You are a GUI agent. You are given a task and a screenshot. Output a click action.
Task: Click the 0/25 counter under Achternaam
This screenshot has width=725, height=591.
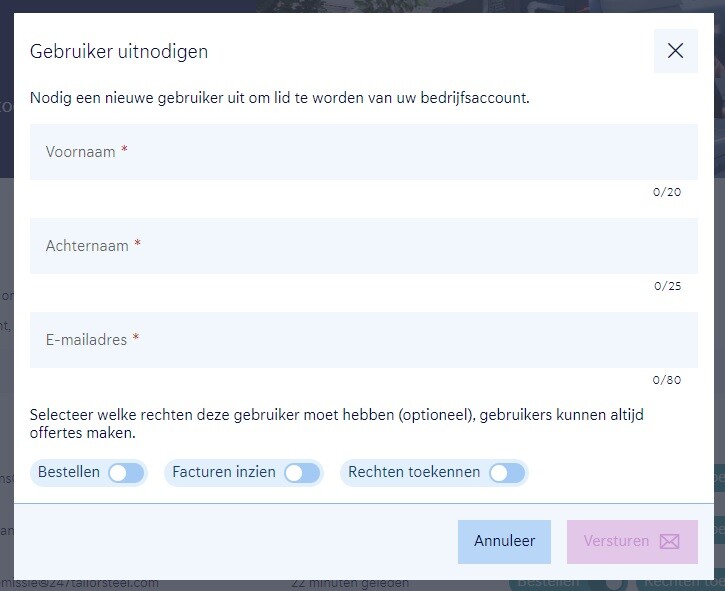(x=667, y=286)
